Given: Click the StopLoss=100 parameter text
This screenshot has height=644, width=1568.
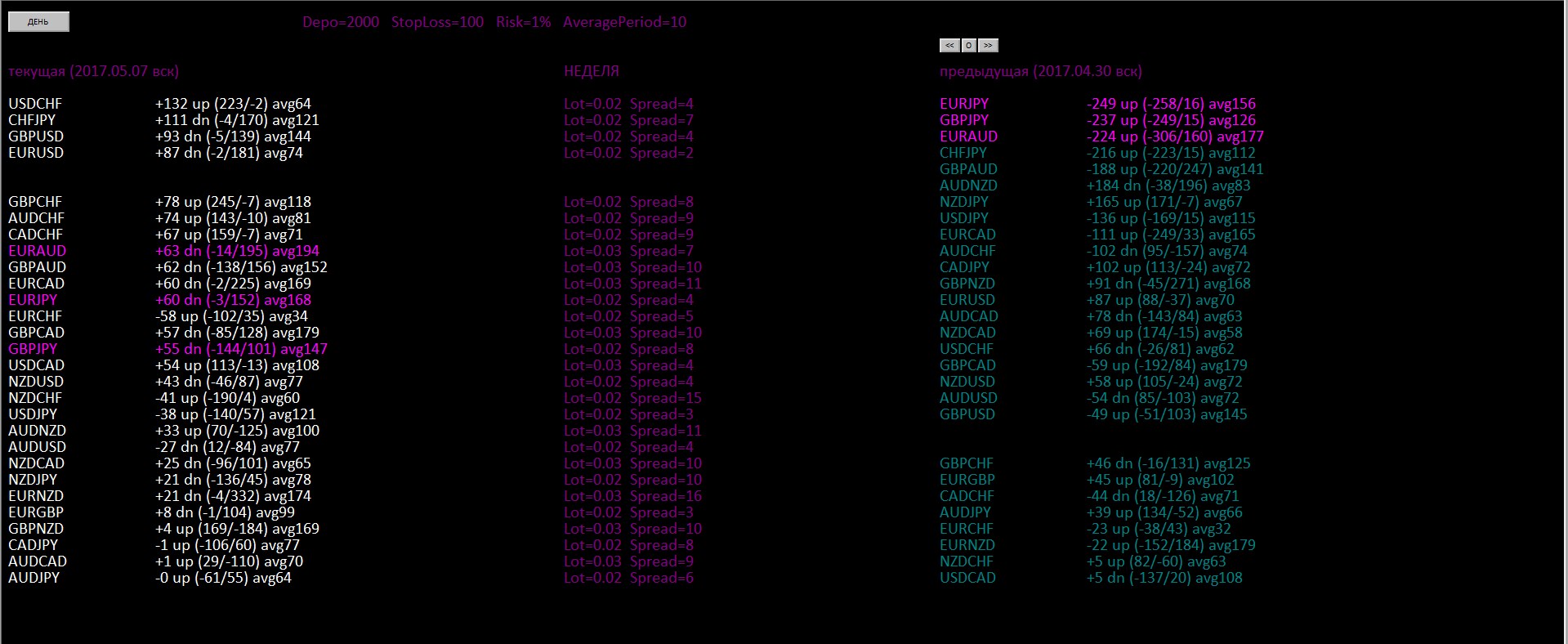Looking at the screenshot, I should [437, 22].
